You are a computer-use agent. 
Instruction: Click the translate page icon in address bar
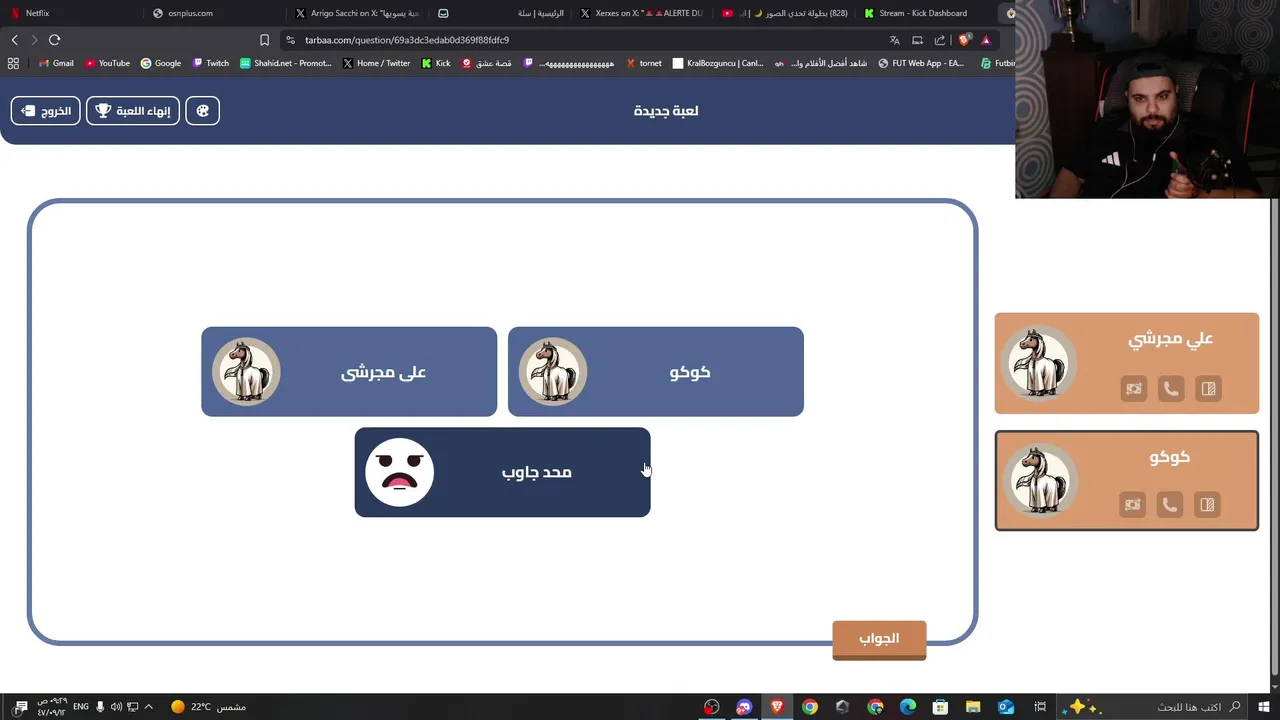coord(894,40)
